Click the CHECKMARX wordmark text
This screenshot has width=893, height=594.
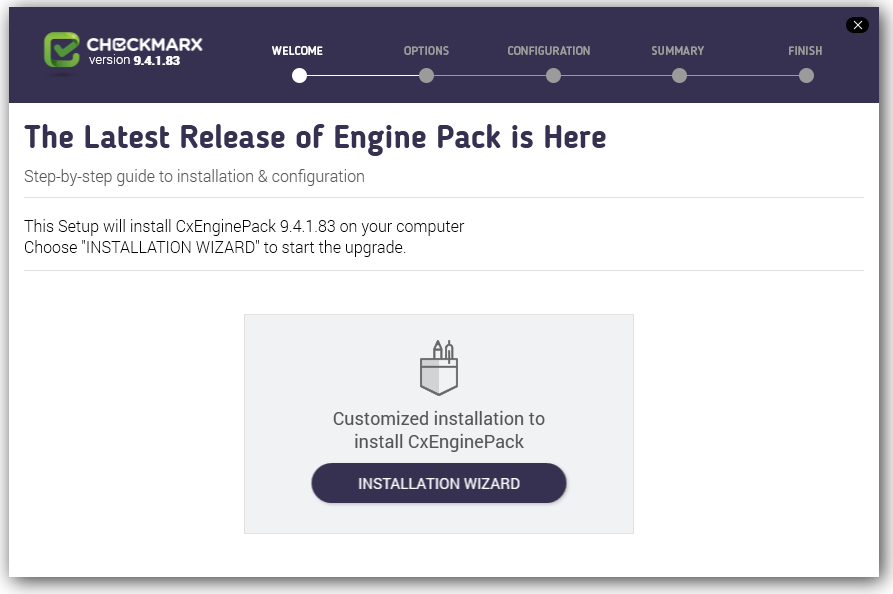click(x=144, y=44)
